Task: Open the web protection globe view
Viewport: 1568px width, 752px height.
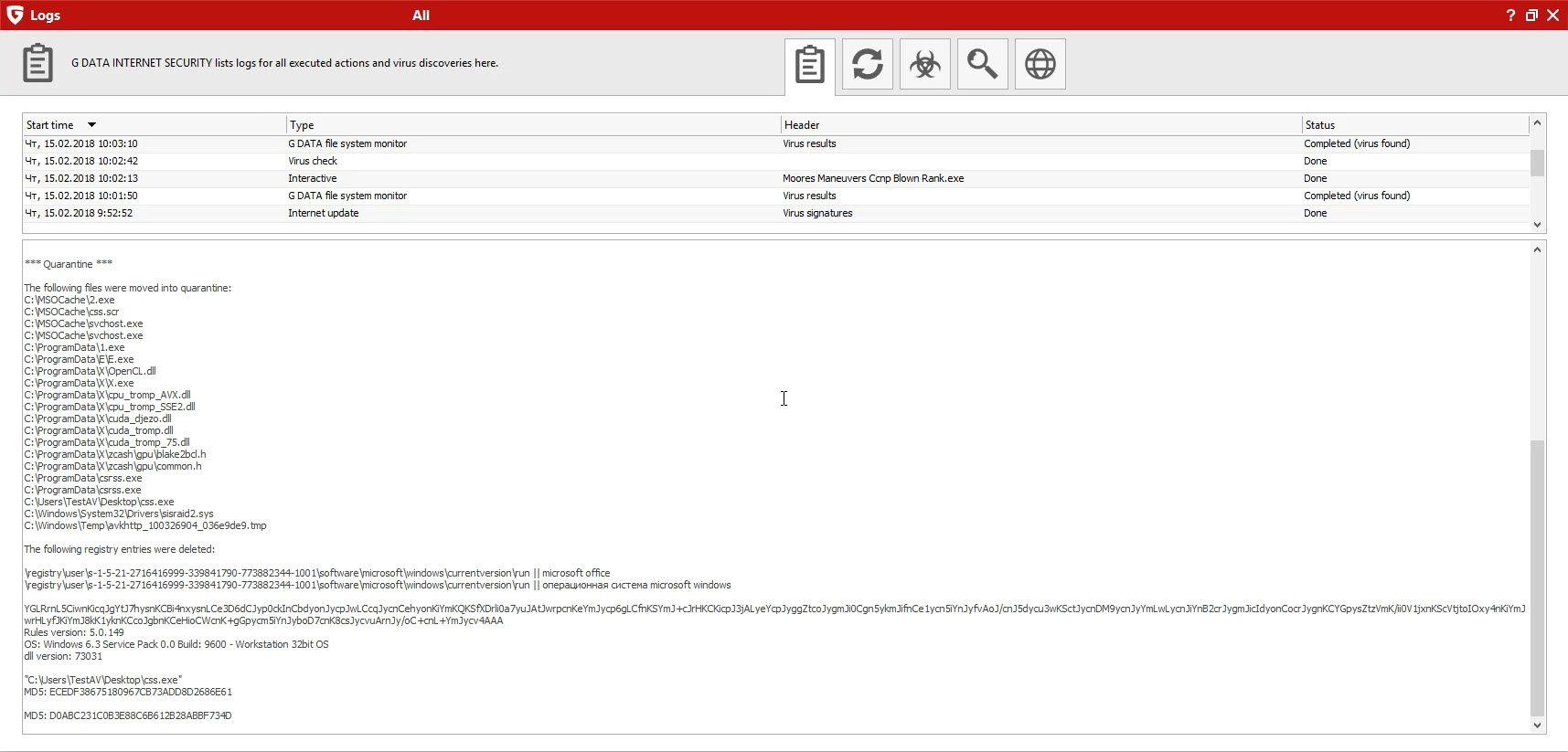Action: point(1040,64)
